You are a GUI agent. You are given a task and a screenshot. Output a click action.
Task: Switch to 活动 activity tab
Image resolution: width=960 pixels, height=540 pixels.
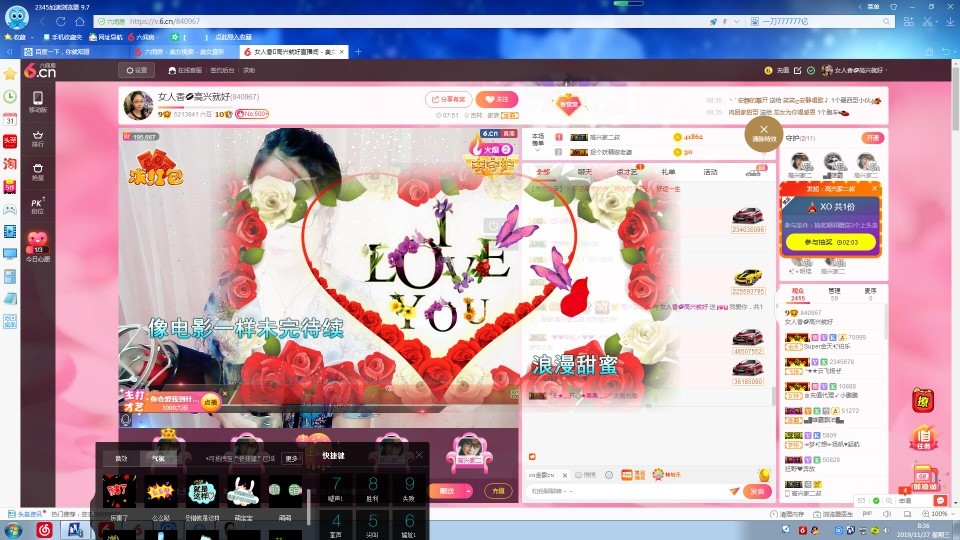click(710, 172)
